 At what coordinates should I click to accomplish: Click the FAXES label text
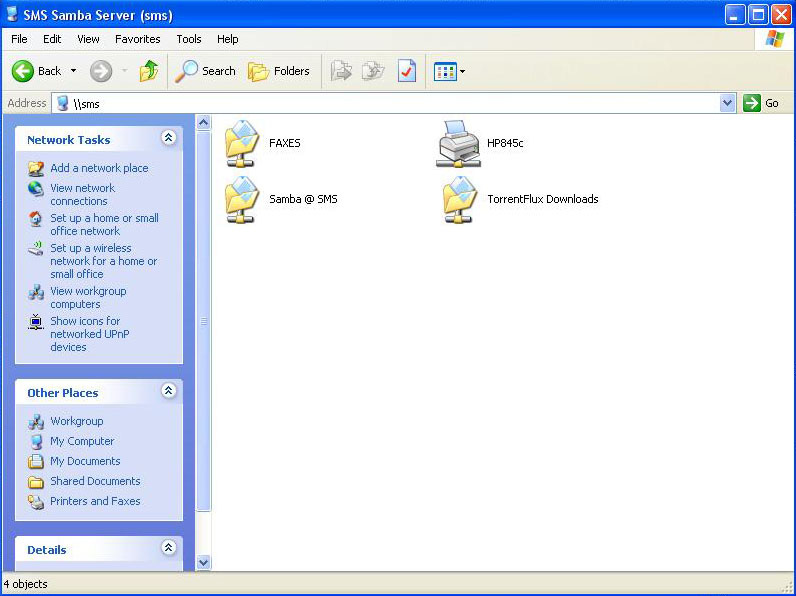pos(285,143)
